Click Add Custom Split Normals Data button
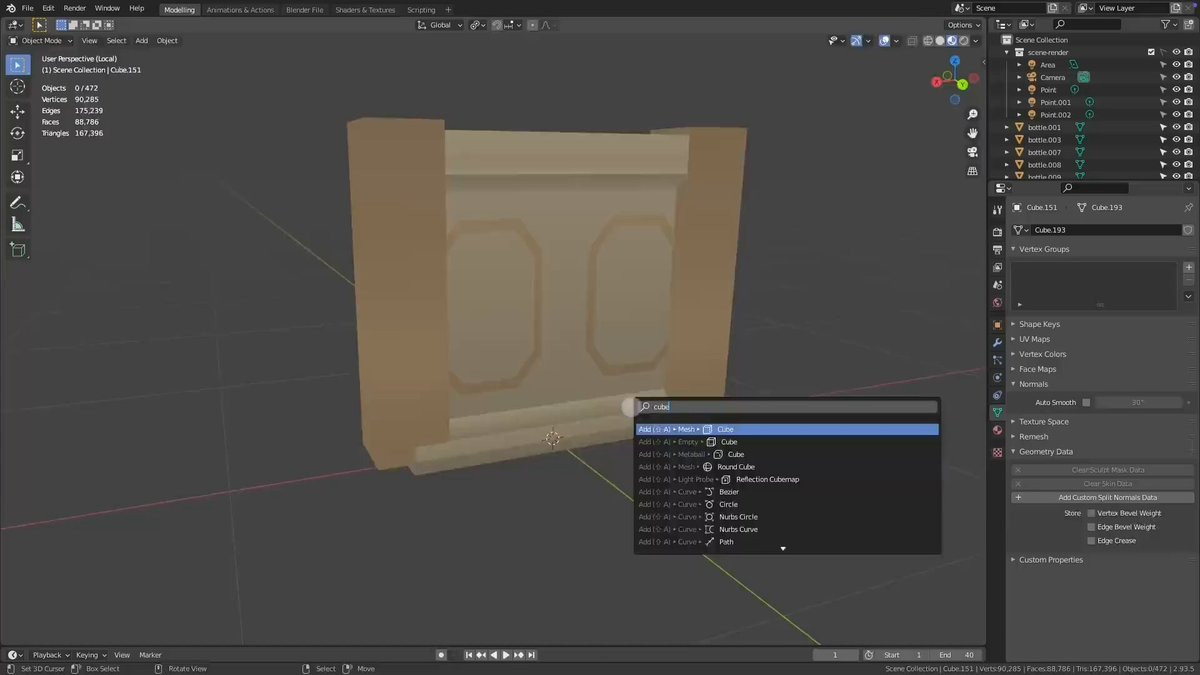The height and width of the screenshot is (675, 1200). pos(1107,497)
